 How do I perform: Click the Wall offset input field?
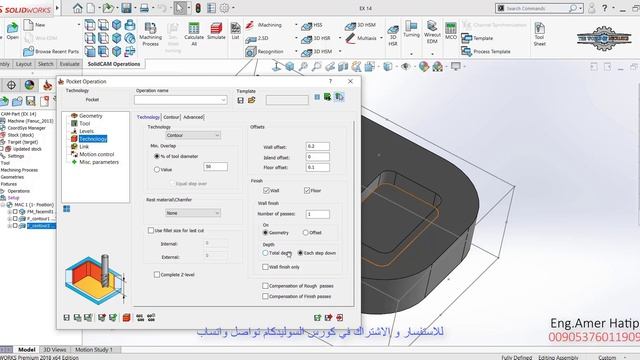318,147
